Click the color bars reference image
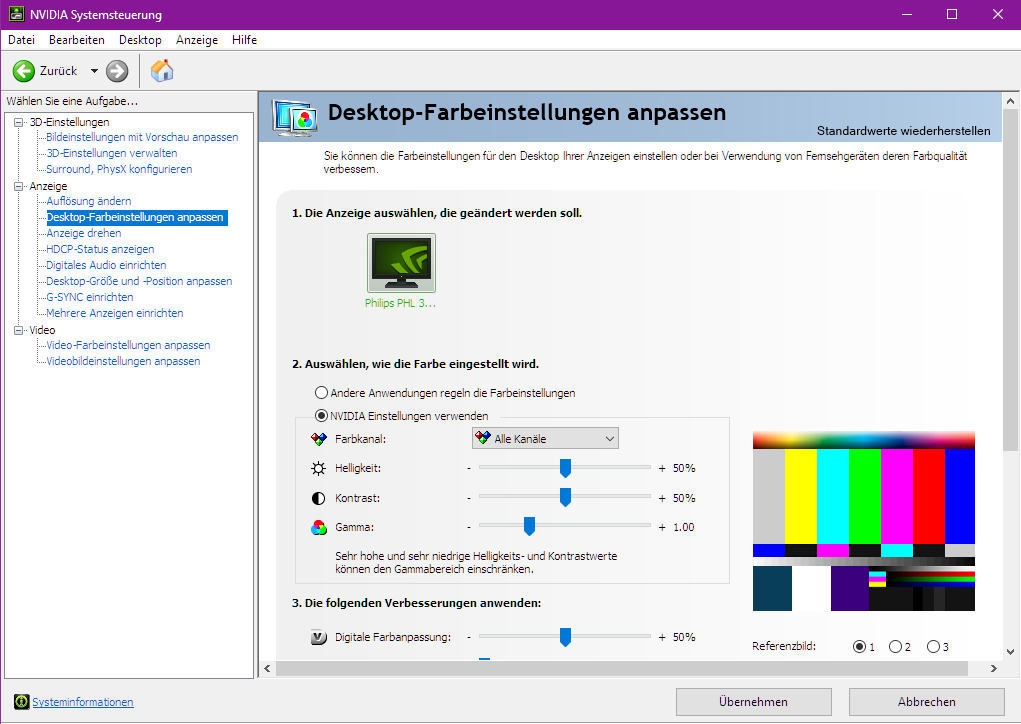Viewport: 1021px width, 724px height. (x=863, y=521)
